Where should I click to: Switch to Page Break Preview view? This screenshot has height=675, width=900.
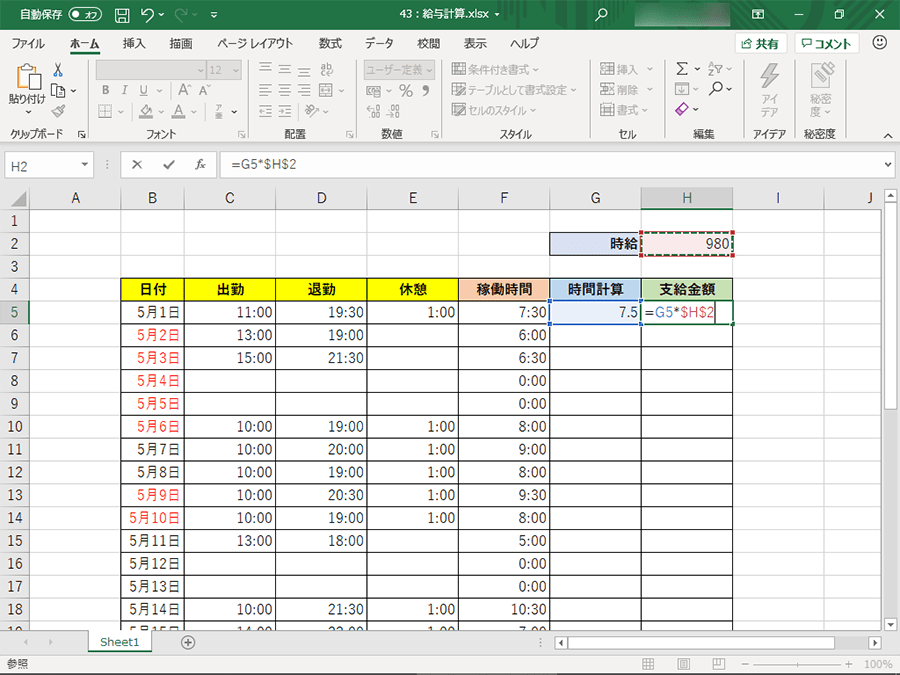point(718,664)
